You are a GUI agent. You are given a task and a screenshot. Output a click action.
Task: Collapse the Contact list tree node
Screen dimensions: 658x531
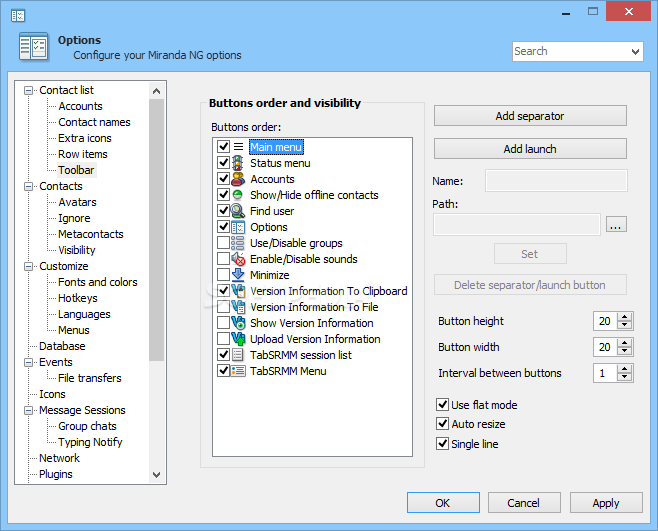(28, 90)
